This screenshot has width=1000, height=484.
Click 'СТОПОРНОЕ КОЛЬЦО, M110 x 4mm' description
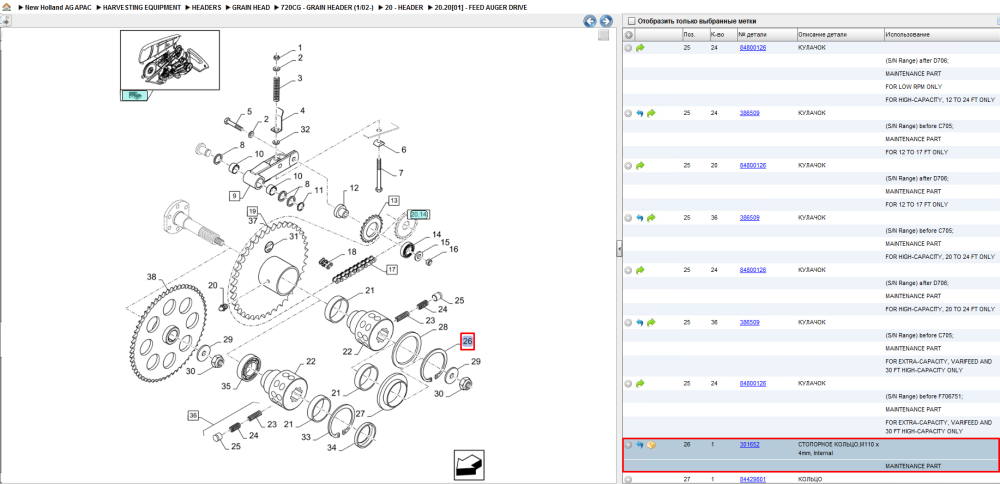pyautogui.click(x=839, y=448)
